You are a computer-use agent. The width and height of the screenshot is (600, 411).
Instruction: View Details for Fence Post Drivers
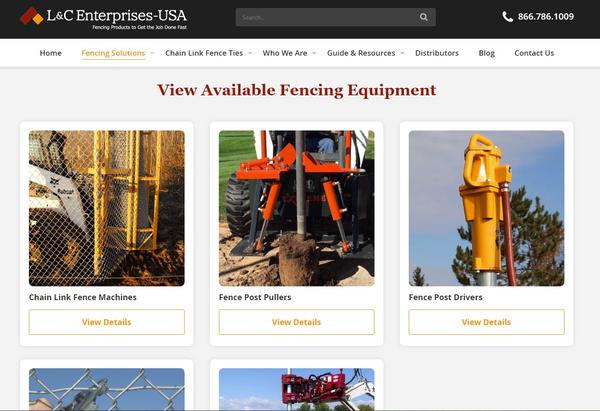click(x=486, y=322)
